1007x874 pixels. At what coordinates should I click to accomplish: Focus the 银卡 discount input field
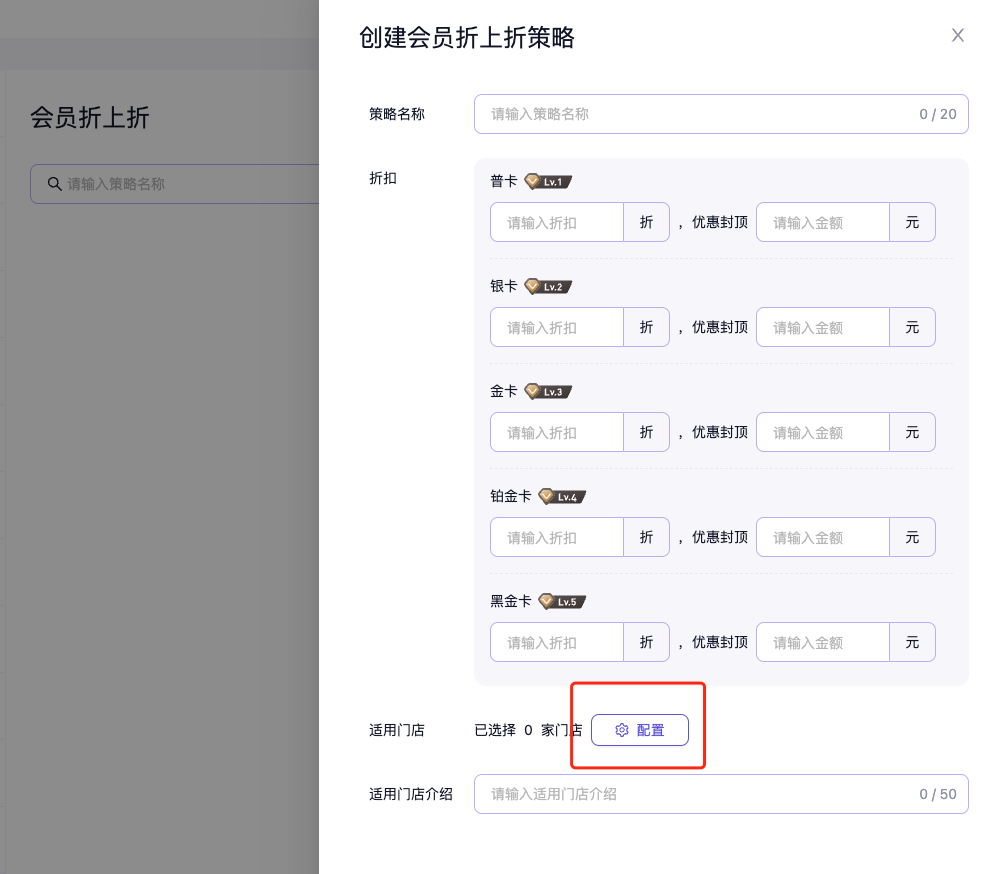point(557,327)
